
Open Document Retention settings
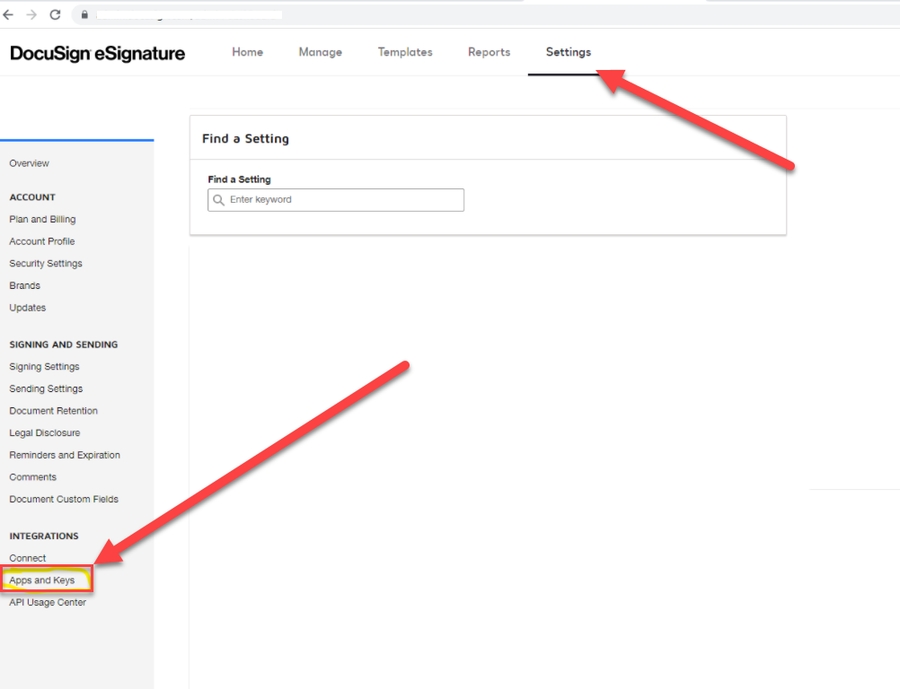(53, 411)
